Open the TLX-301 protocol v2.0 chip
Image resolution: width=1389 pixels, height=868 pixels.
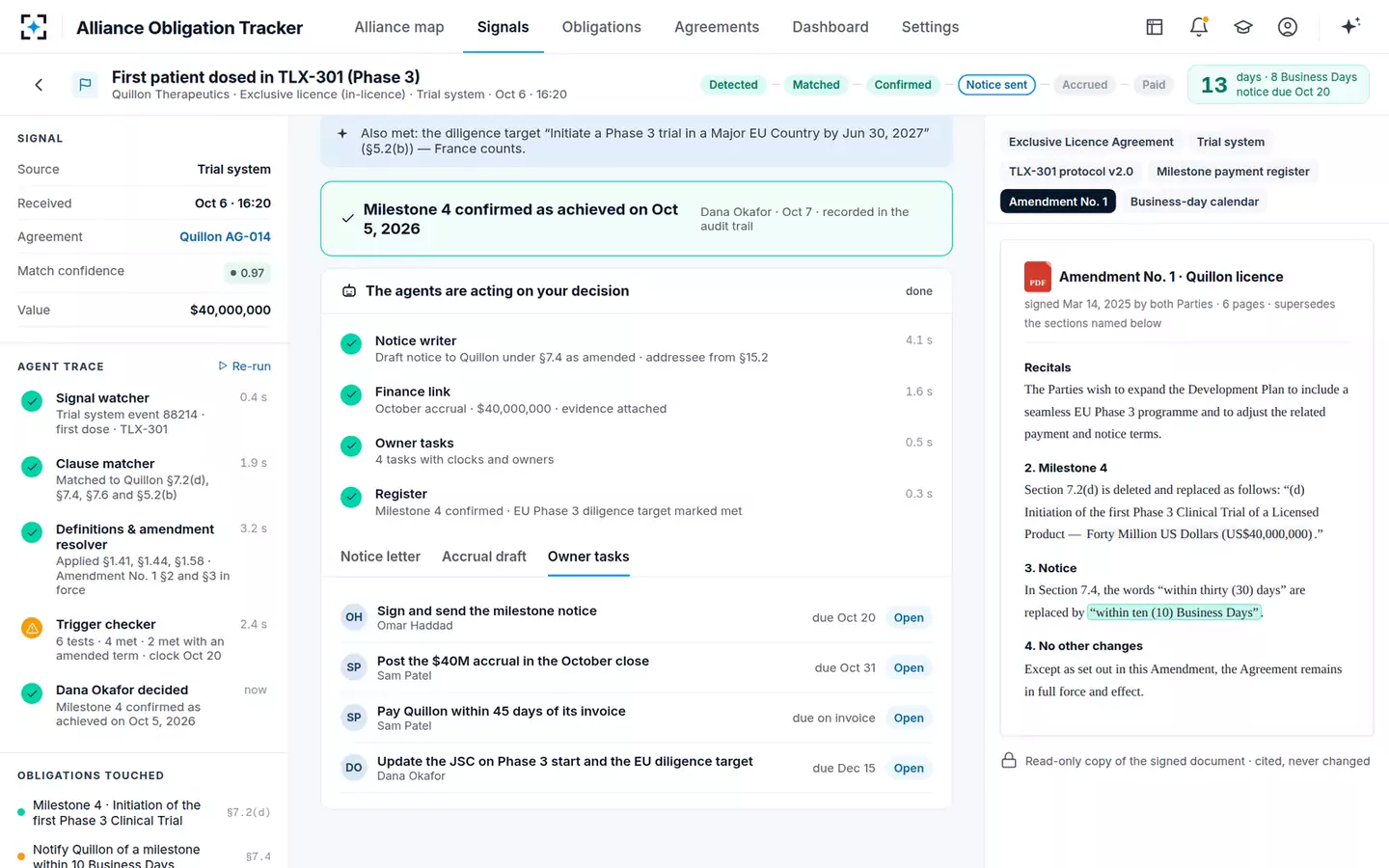[1071, 172]
